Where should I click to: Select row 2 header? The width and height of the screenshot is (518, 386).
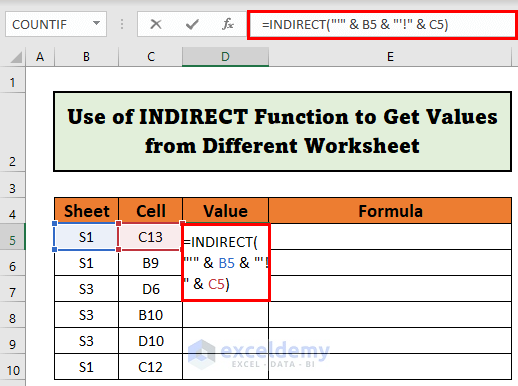13,132
